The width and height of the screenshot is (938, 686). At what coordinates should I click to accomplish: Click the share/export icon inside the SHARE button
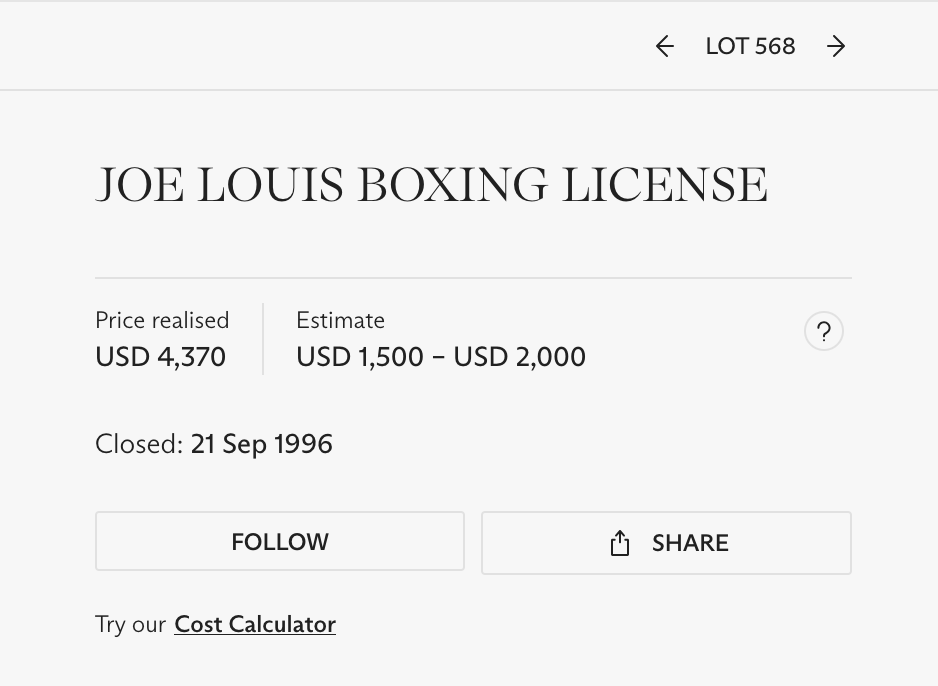(619, 542)
